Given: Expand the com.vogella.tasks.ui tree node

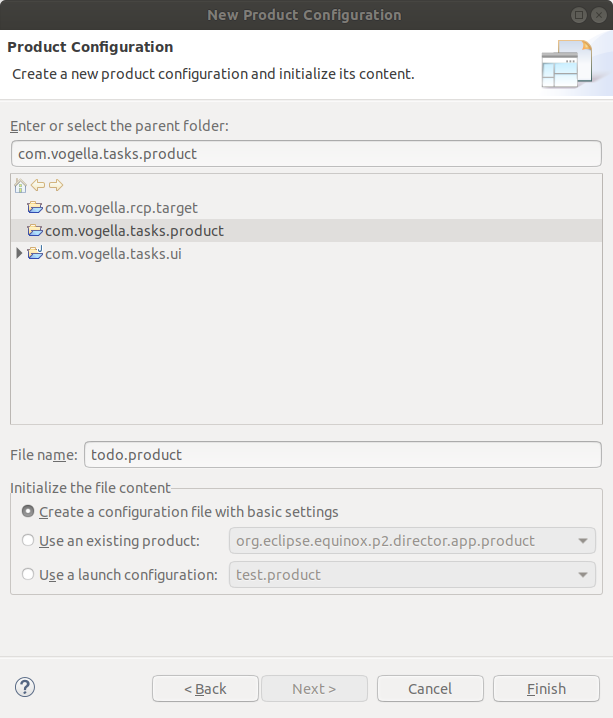Looking at the screenshot, I should point(19,253).
